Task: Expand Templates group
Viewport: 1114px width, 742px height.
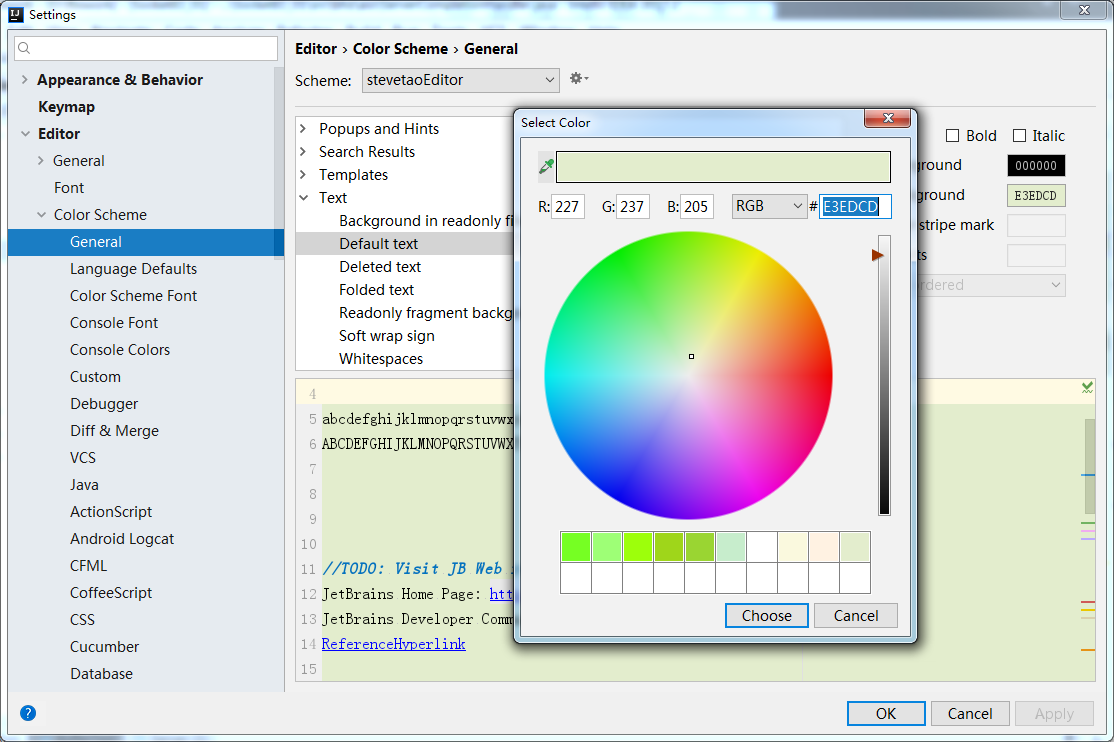Action: 303,175
